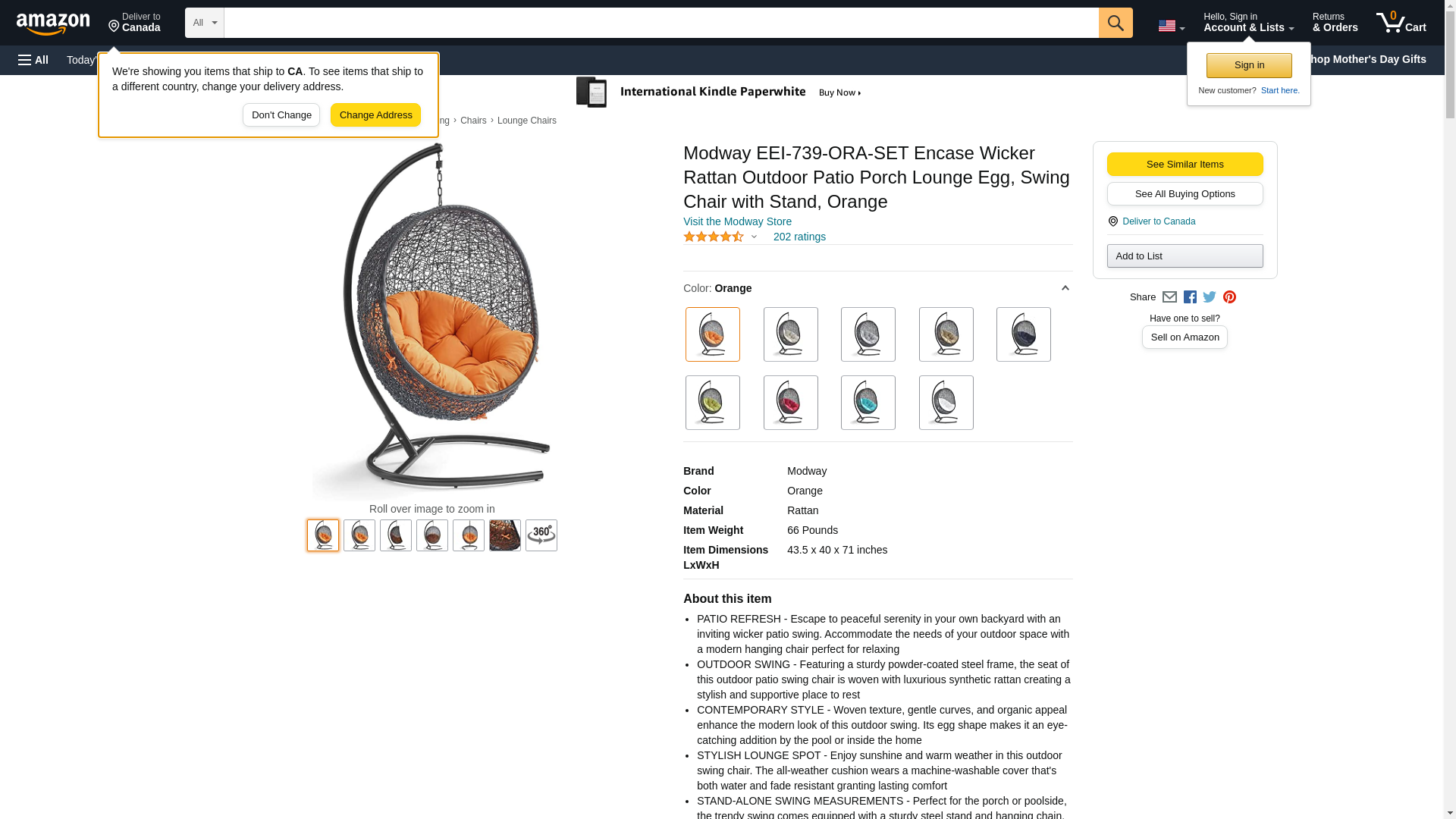Viewport: 1456px width, 819px height.
Task: Focus the Amazon search text field
Action: pos(661,23)
